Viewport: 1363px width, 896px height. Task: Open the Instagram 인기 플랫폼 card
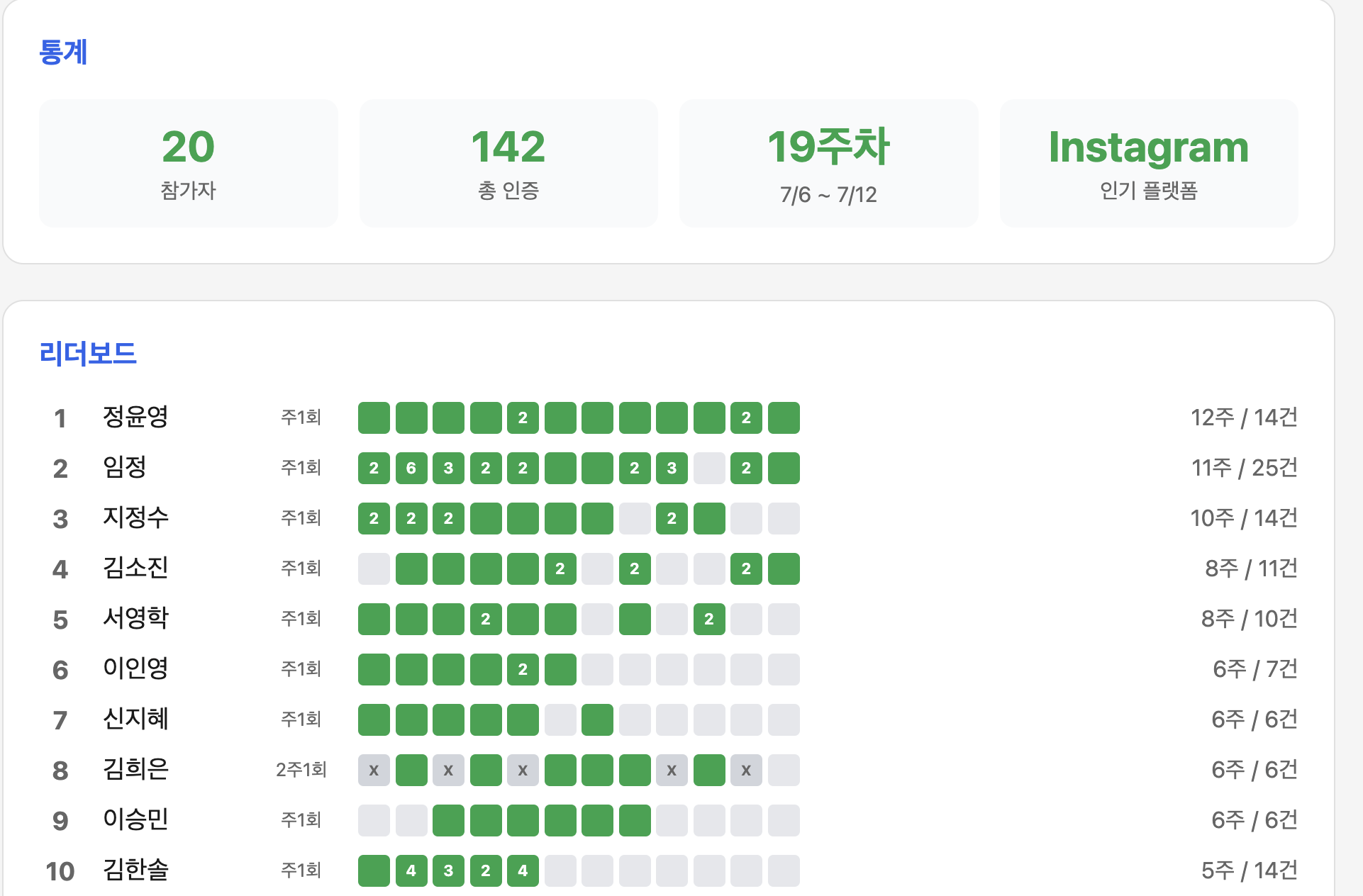1149,163
